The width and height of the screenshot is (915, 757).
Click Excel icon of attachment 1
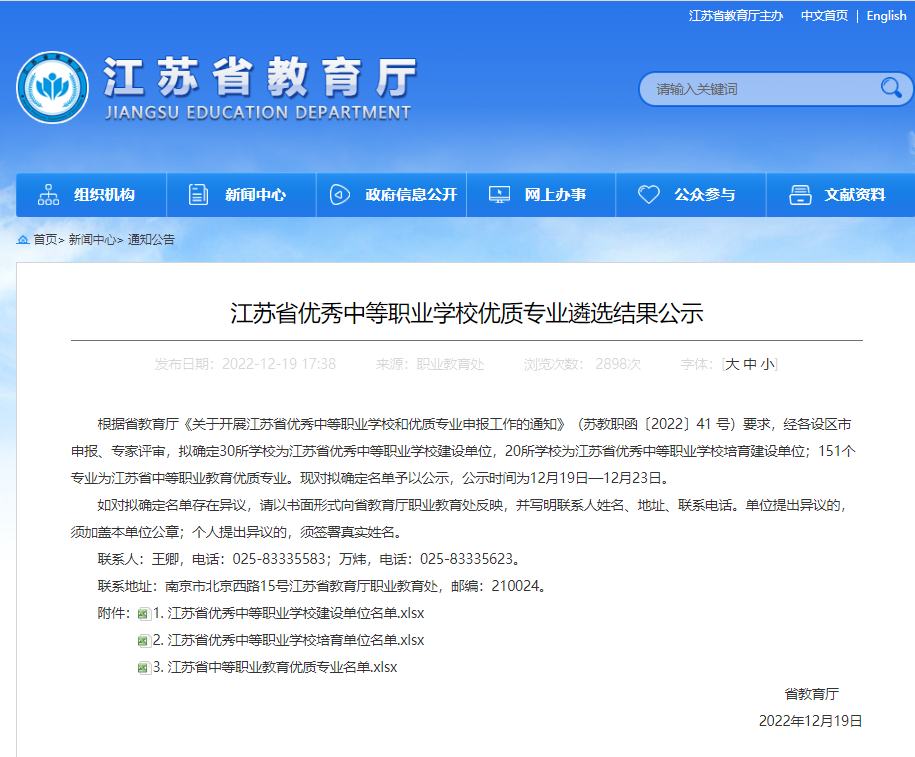pyautogui.click(x=144, y=613)
